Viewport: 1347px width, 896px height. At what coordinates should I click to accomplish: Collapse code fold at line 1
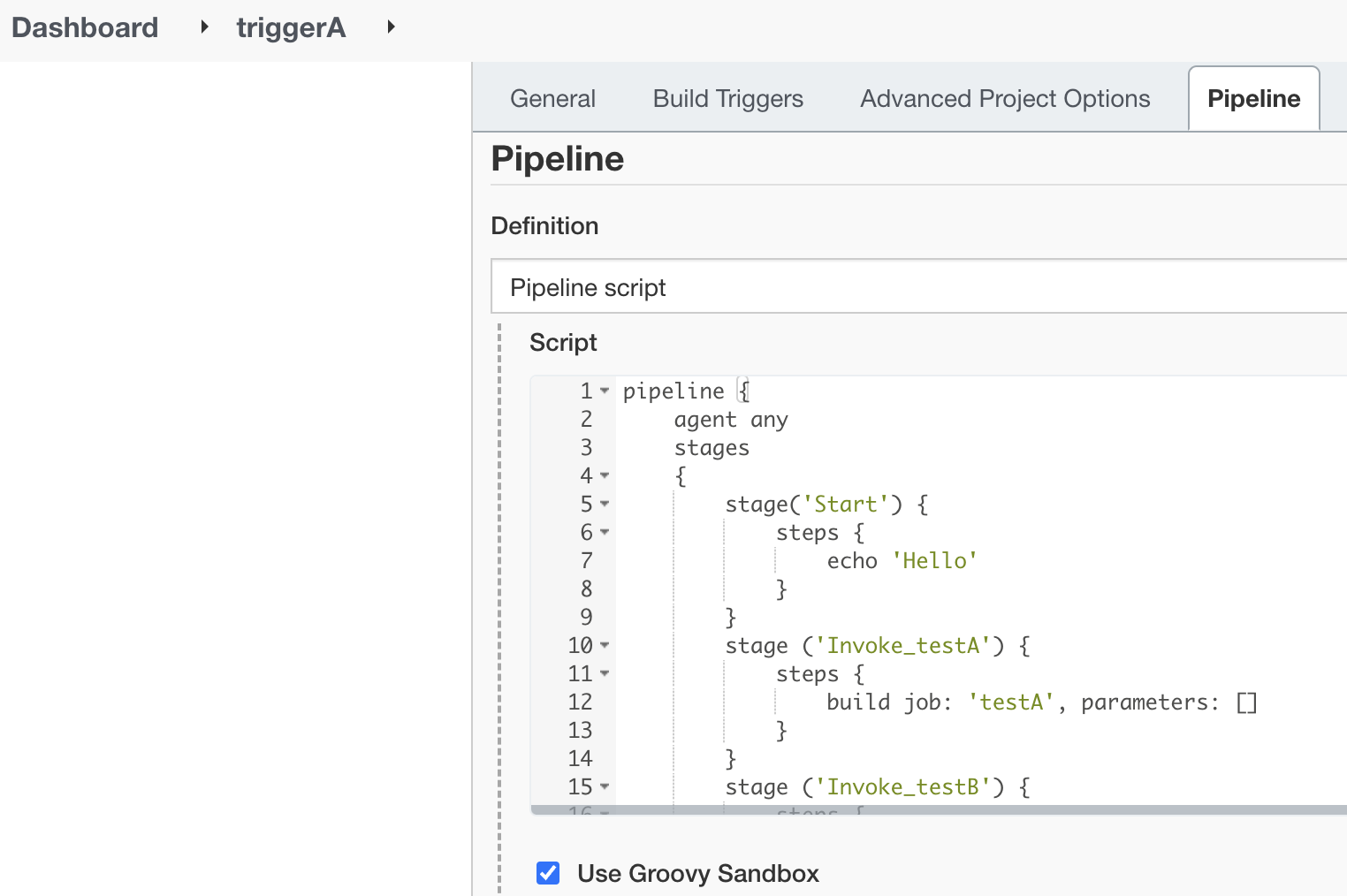pos(605,391)
